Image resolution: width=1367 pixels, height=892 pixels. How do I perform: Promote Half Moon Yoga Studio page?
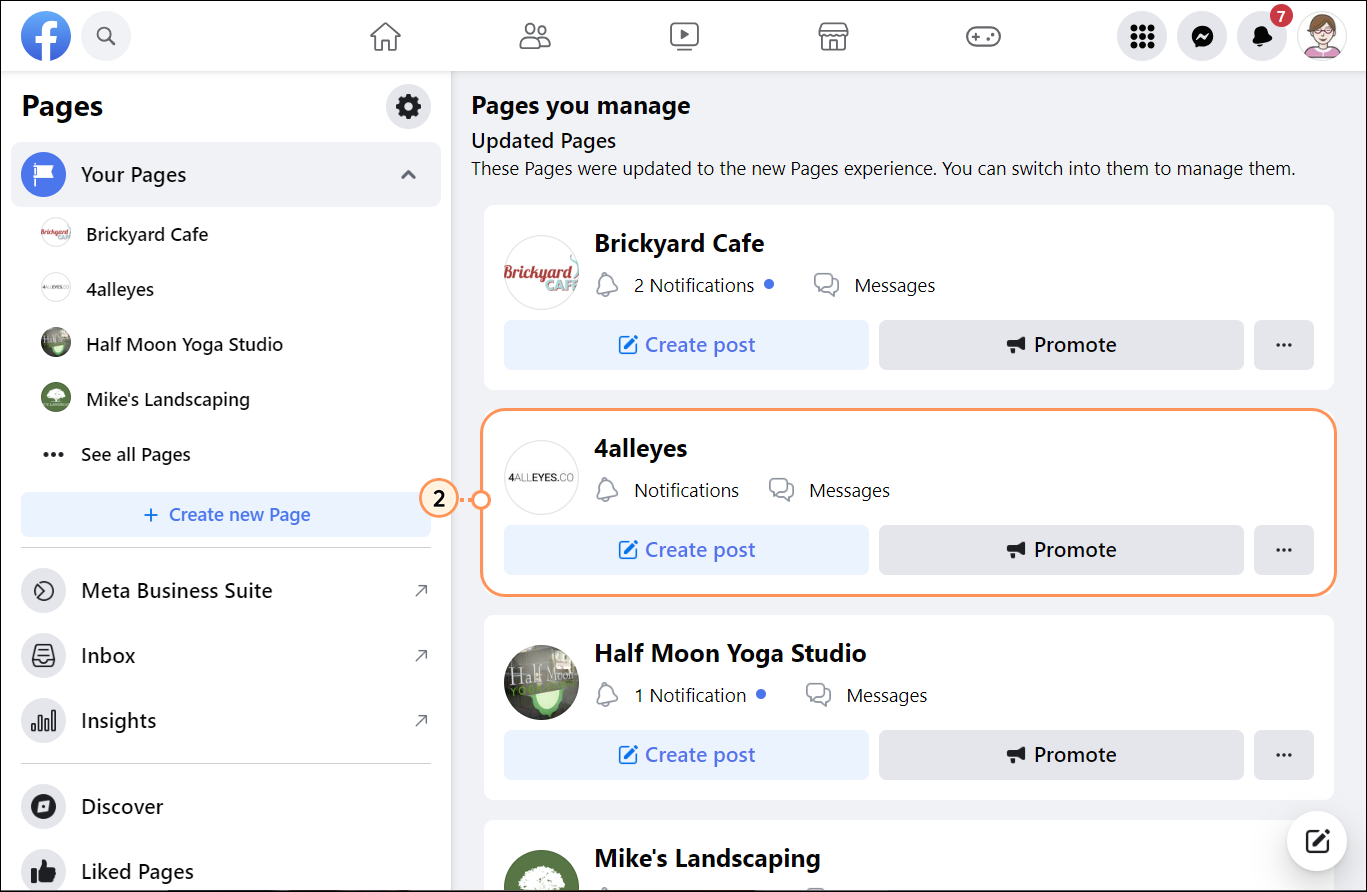click(1061, 755)
